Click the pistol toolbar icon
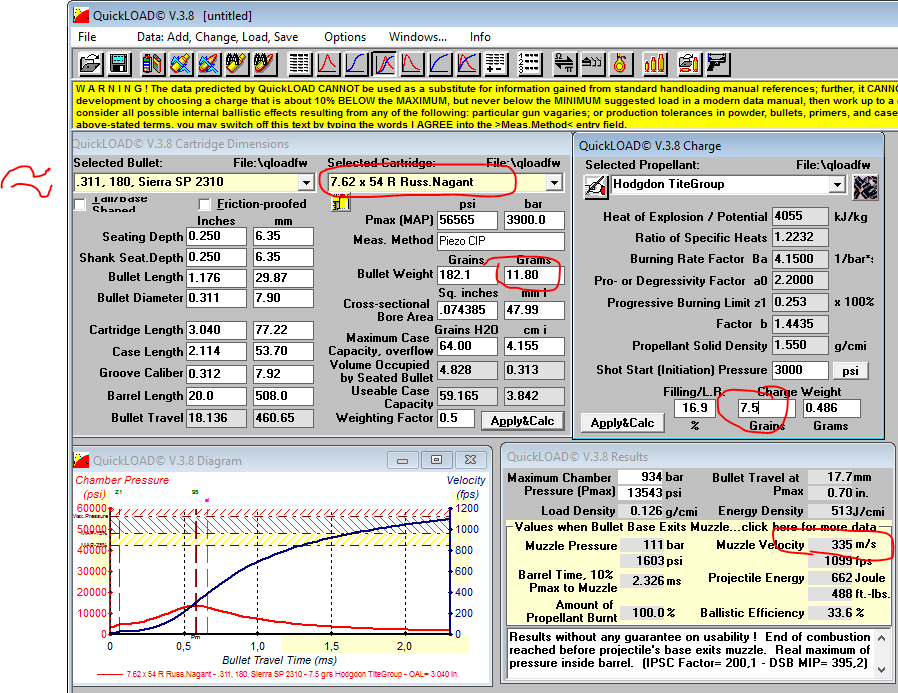This screenshot has height=693, width=898. (x=717, y=64)
